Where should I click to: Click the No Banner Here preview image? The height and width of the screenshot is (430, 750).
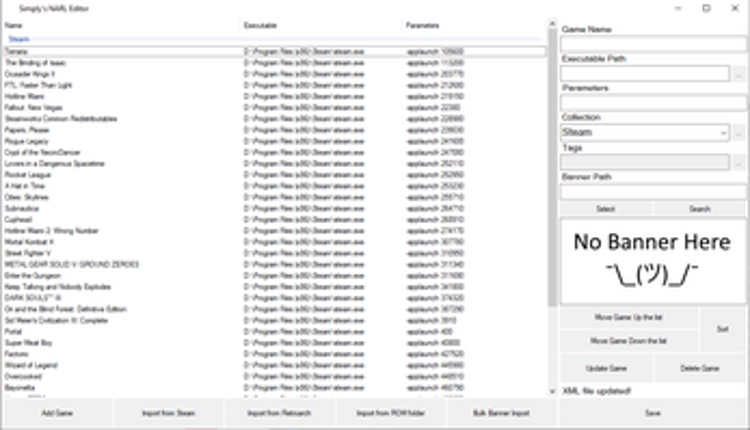[x=653, y=261]
